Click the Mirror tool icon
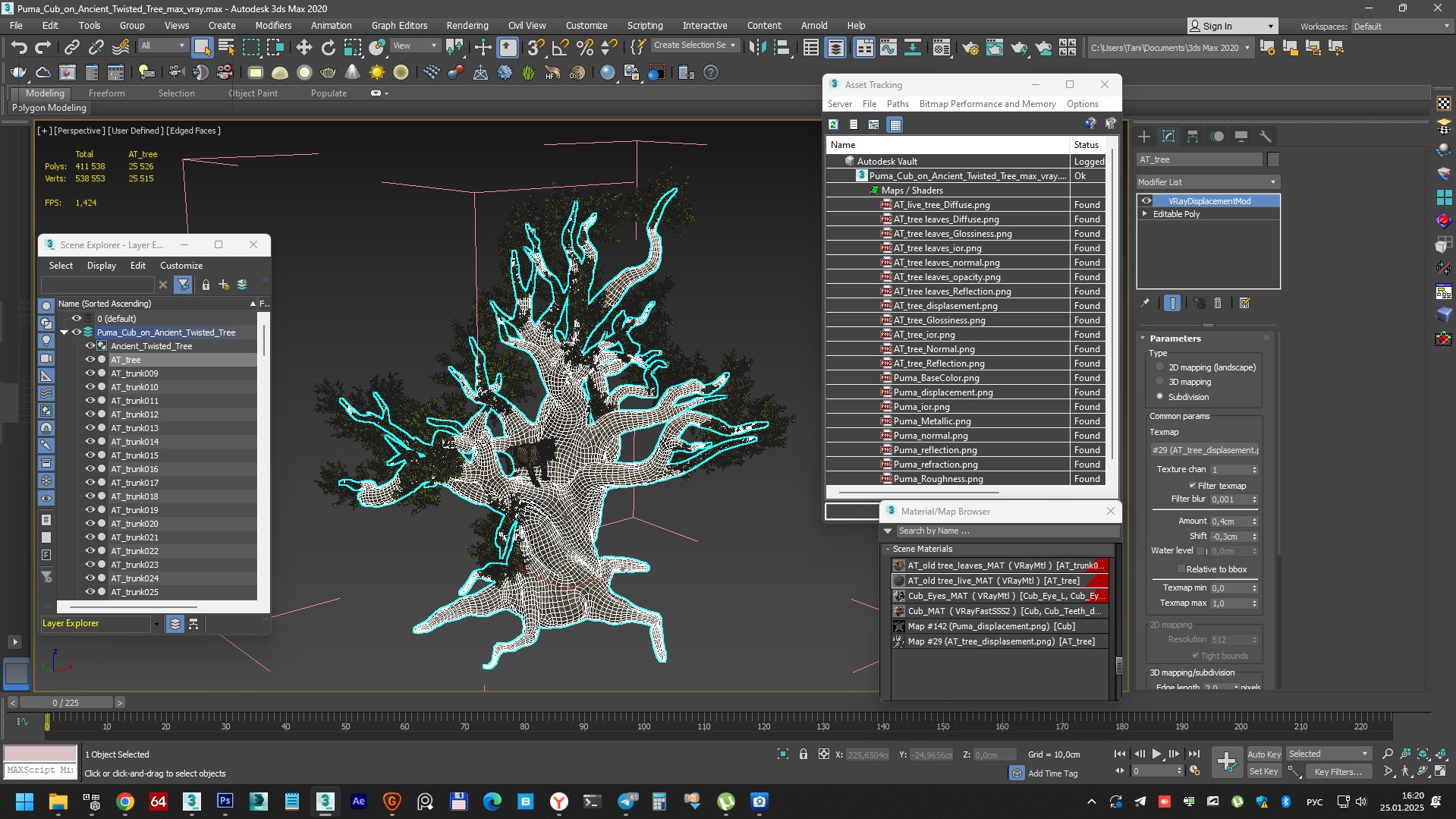 click(x=757, y=47)
